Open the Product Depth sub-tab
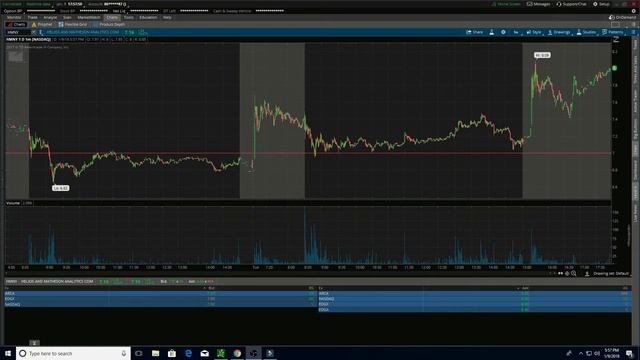 point(109,24)
